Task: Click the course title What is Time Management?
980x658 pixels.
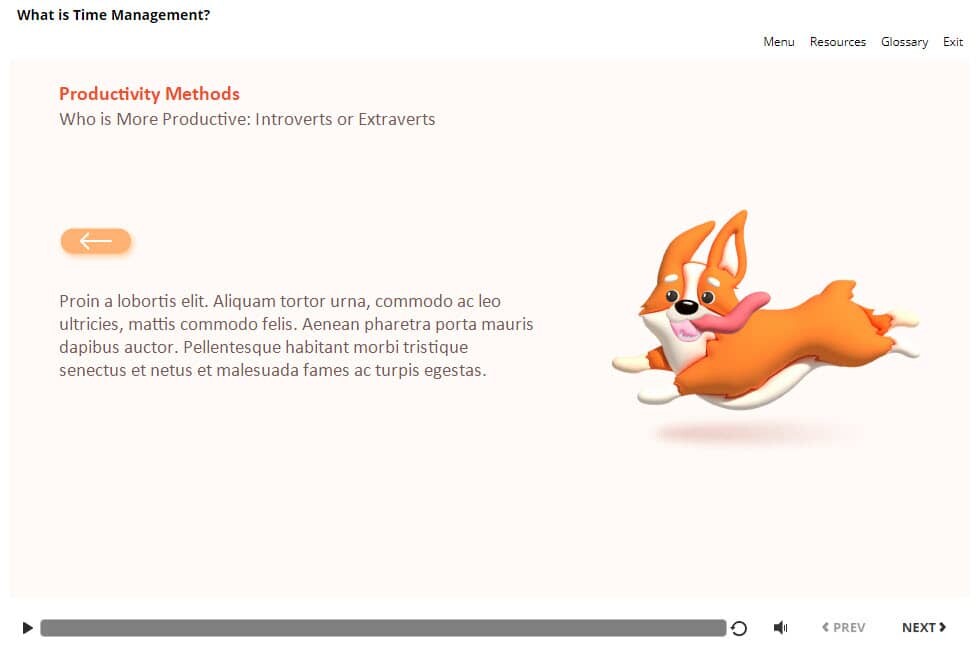Action: (x=113, y=15)
